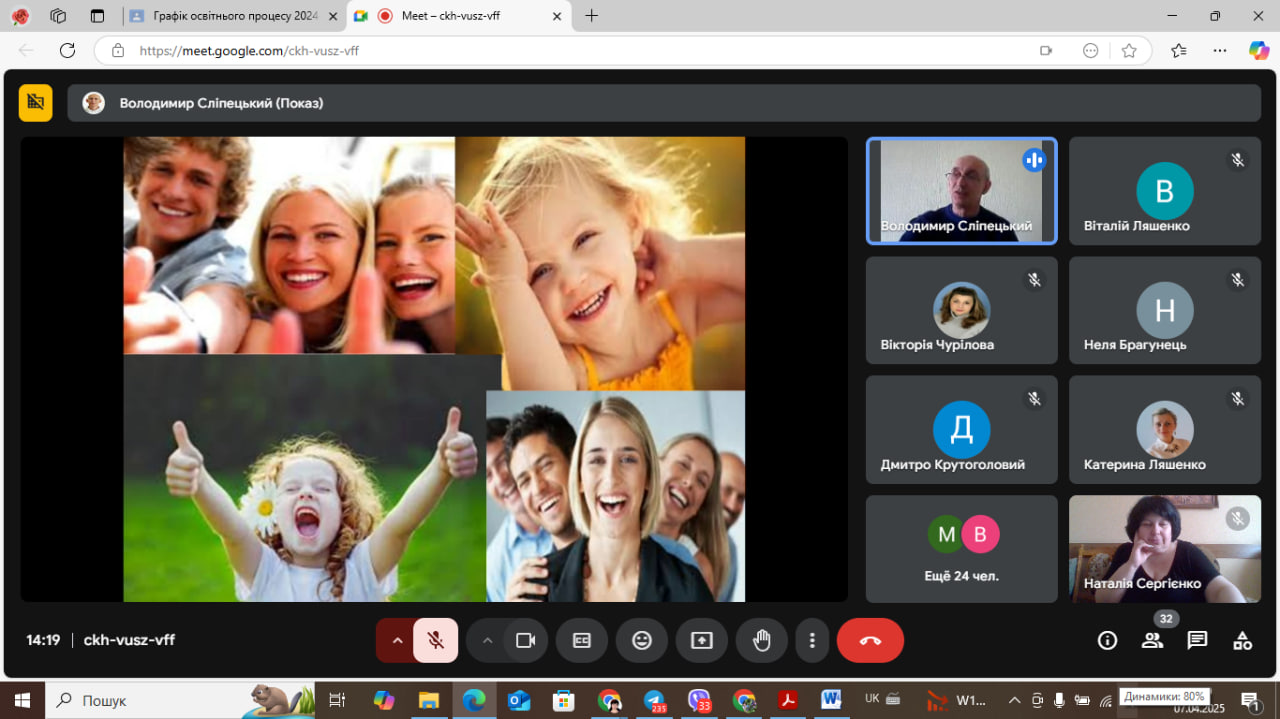The width and height of the screenshot is (1280, 719).
Task: Expand audio settings arrow beside microphone
Action: click(x=397, y=641)
